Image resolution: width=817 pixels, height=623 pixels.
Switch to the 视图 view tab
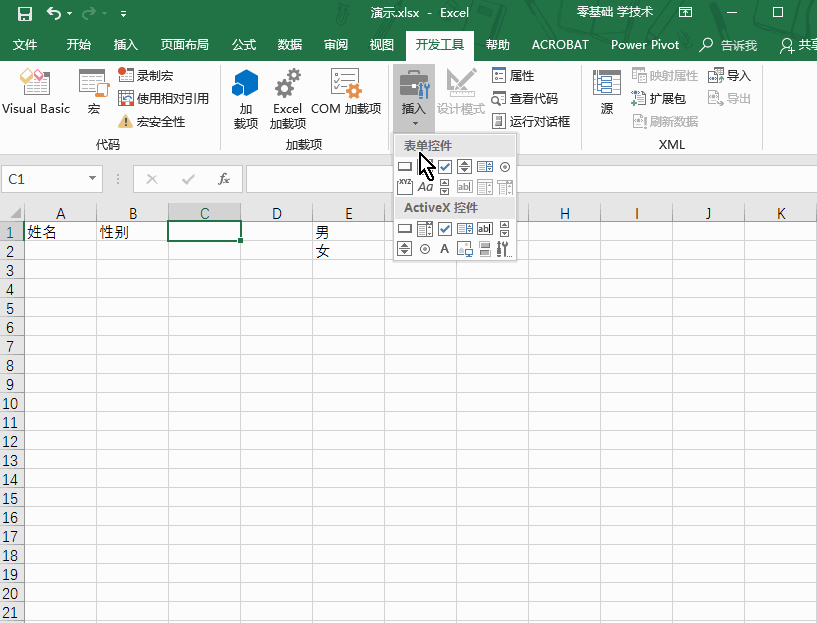click(x=381, y=45)
